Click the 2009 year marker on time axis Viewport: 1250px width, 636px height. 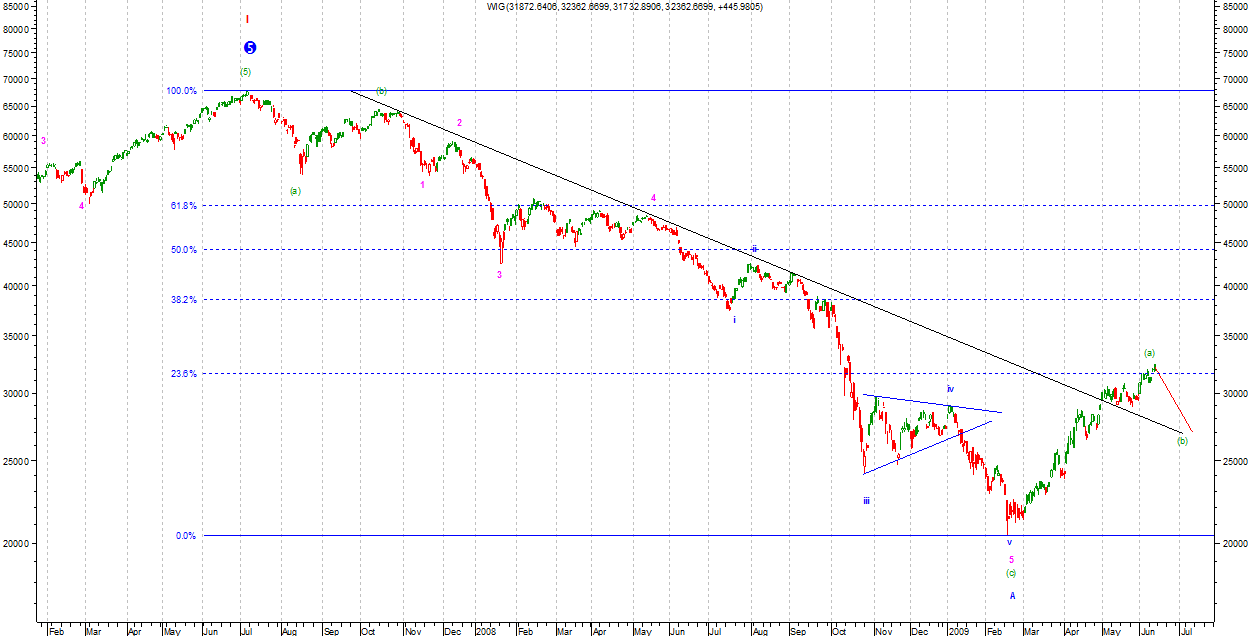click(x=959, y=631)
